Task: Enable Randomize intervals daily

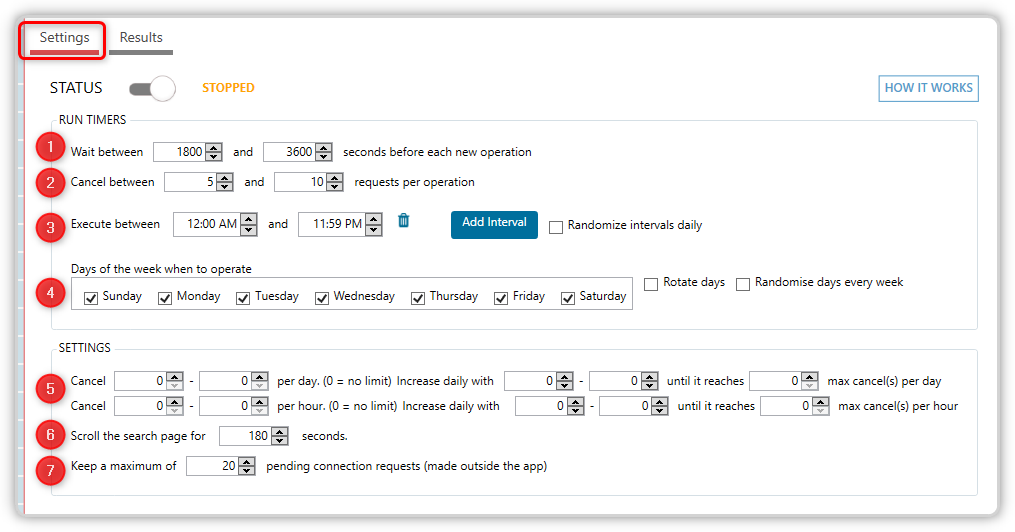Action: [x=555, y=227]
